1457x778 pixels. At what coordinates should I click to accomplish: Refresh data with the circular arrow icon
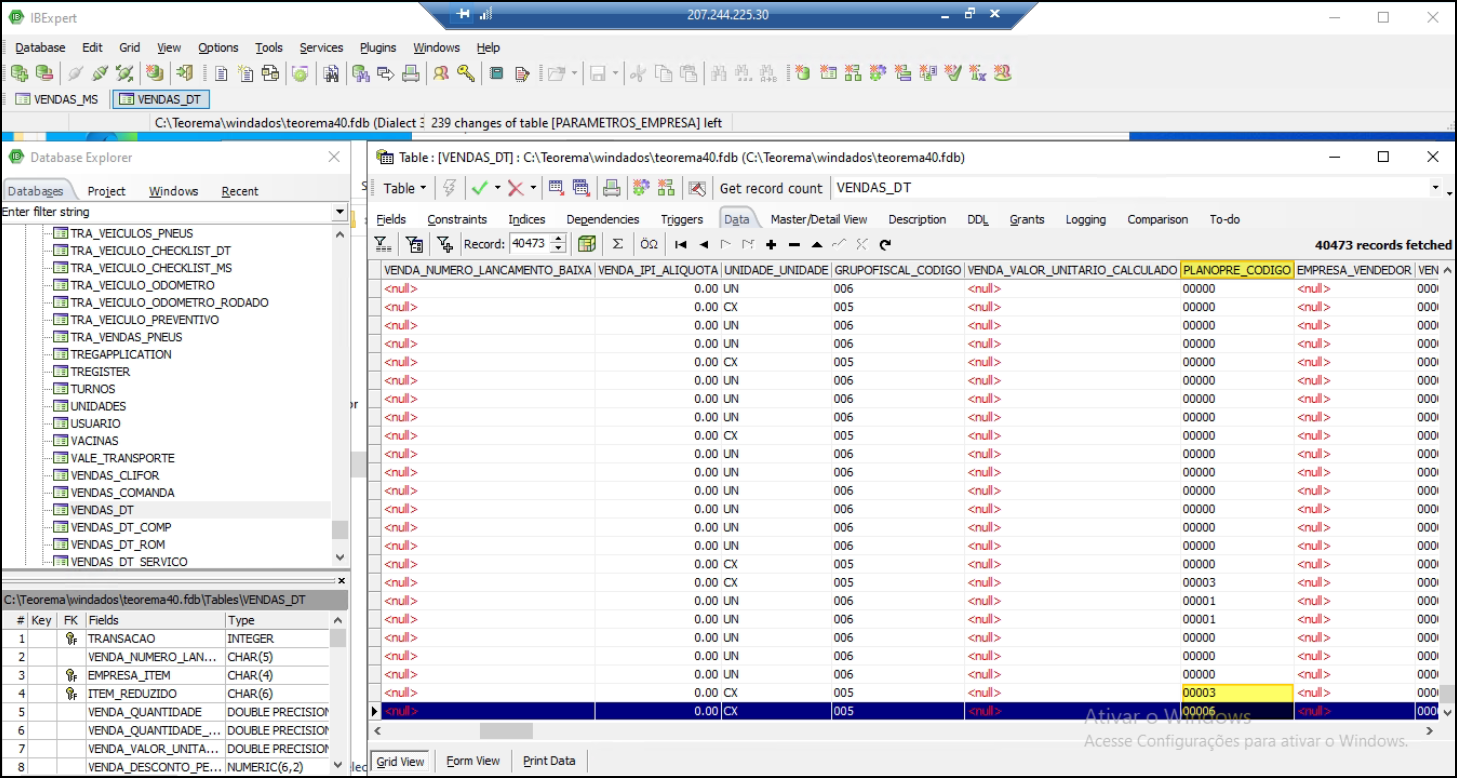pos(885,244)
